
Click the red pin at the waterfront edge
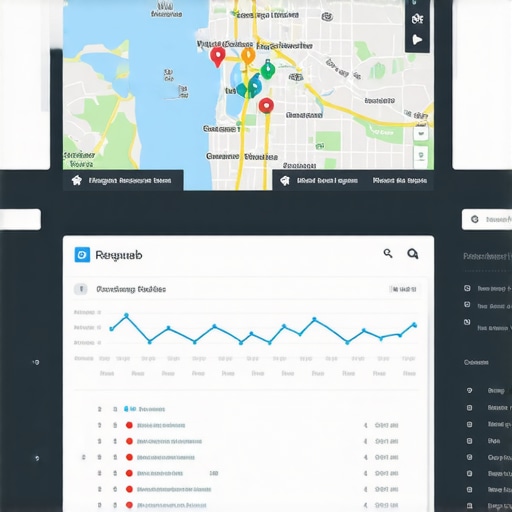click(218, 57)
